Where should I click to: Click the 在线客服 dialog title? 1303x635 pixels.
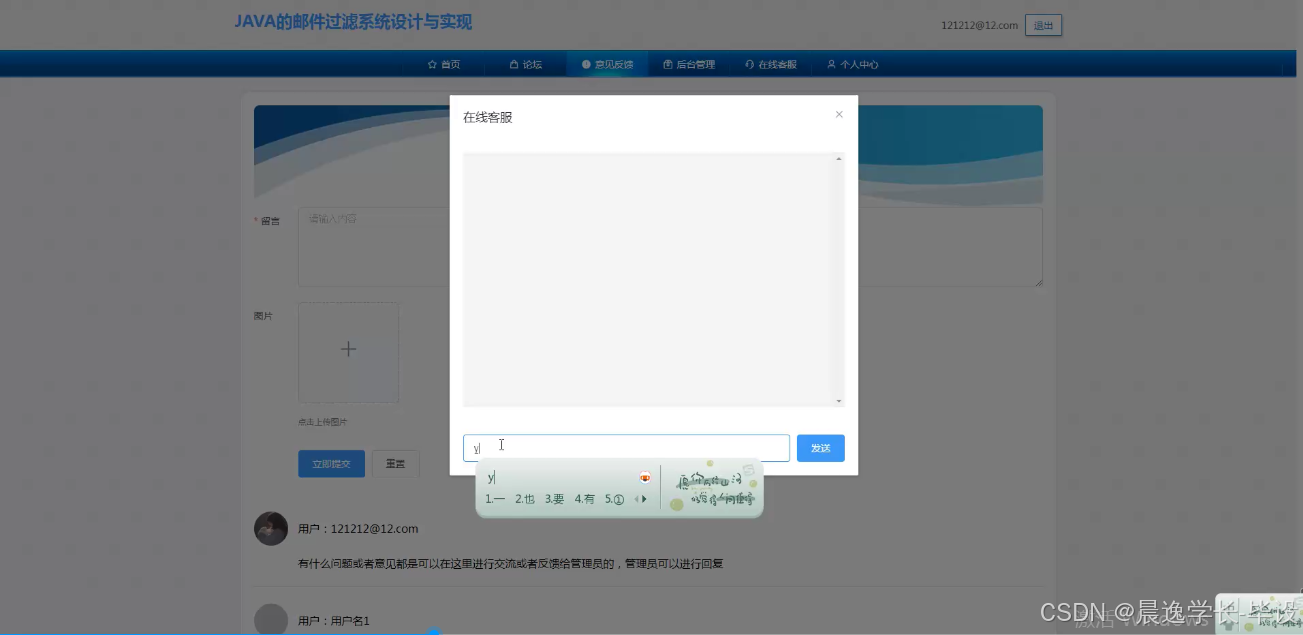pyautogui.click(x=488, y=117)
